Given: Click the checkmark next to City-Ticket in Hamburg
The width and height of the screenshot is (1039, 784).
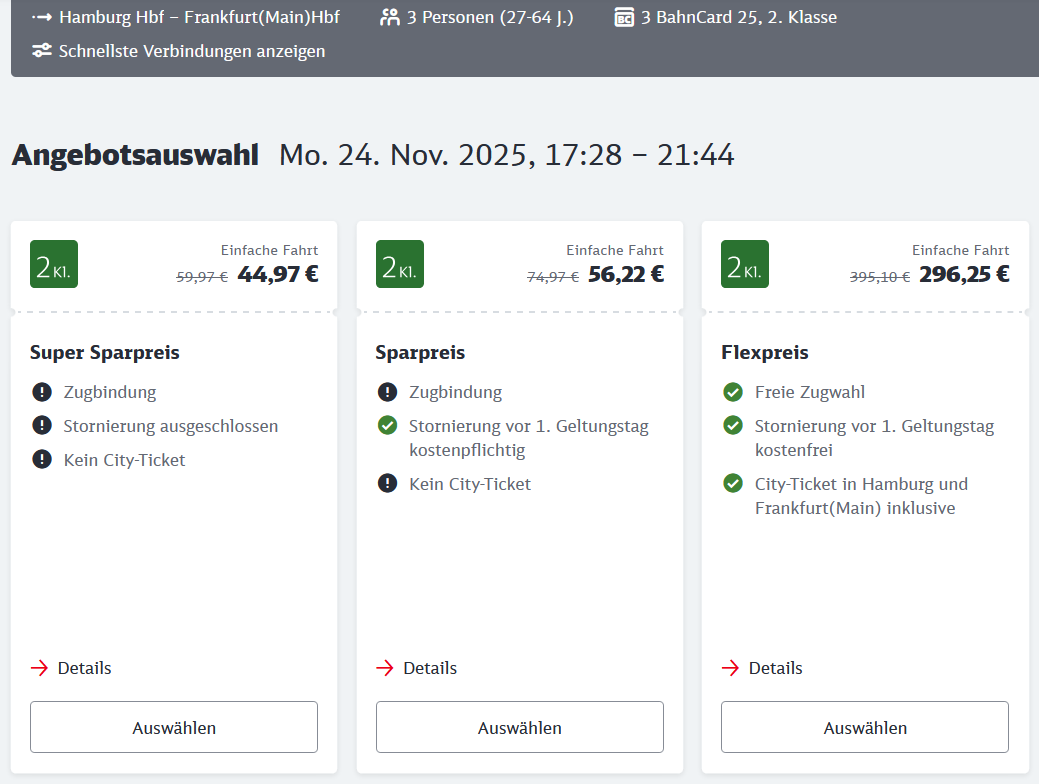Looking at the screenshot, I should [x=733, y=484].
